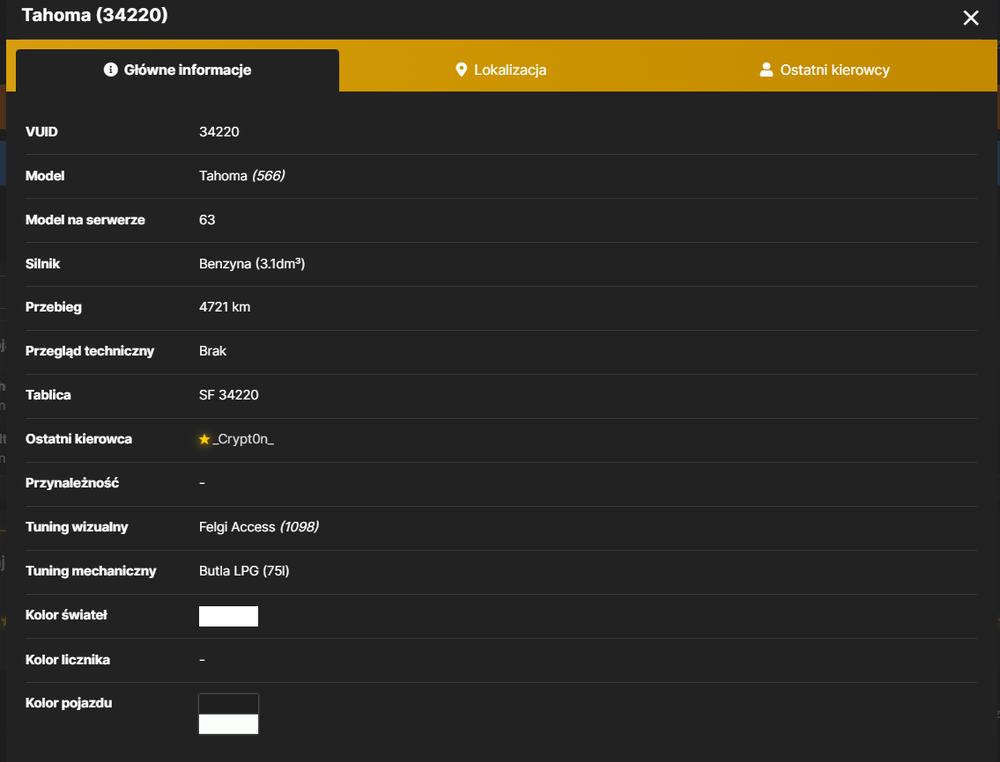Click the Ostatni kierowca row label
This screenshot has height=762, width=1000.
(x=78, y=439)
